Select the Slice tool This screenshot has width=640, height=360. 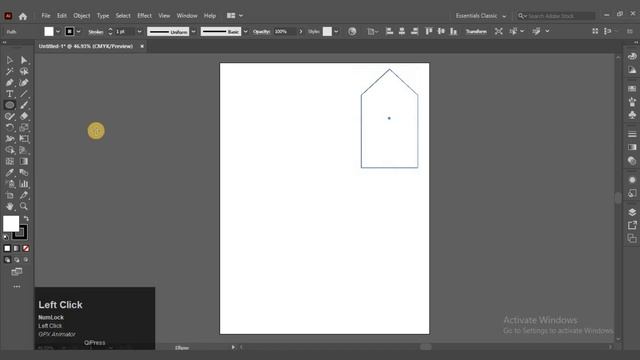point(24,195)
